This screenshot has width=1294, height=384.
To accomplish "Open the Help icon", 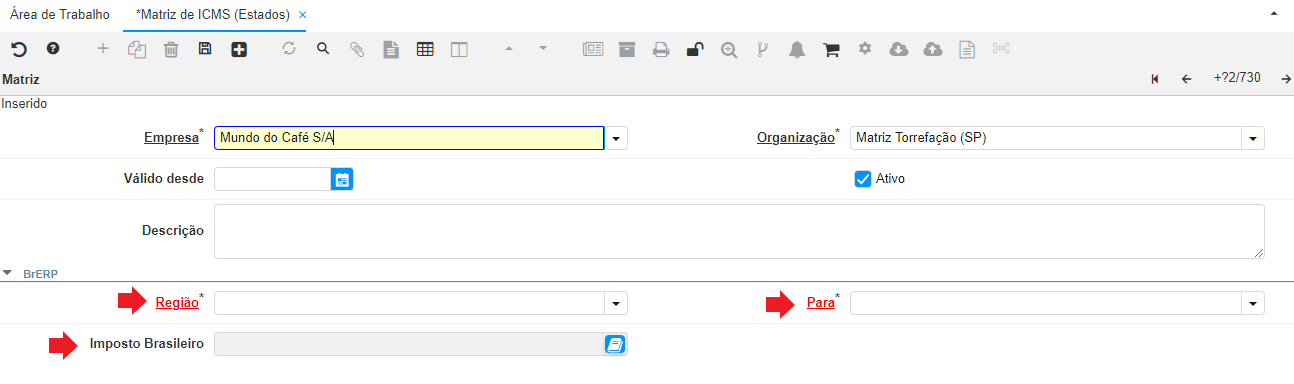I will 53,48.
